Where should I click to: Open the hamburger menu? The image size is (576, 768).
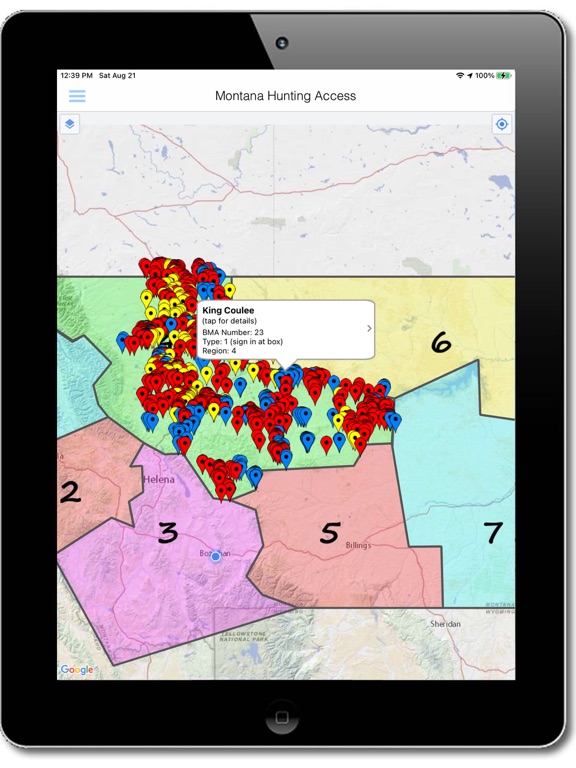coord(77,96)
